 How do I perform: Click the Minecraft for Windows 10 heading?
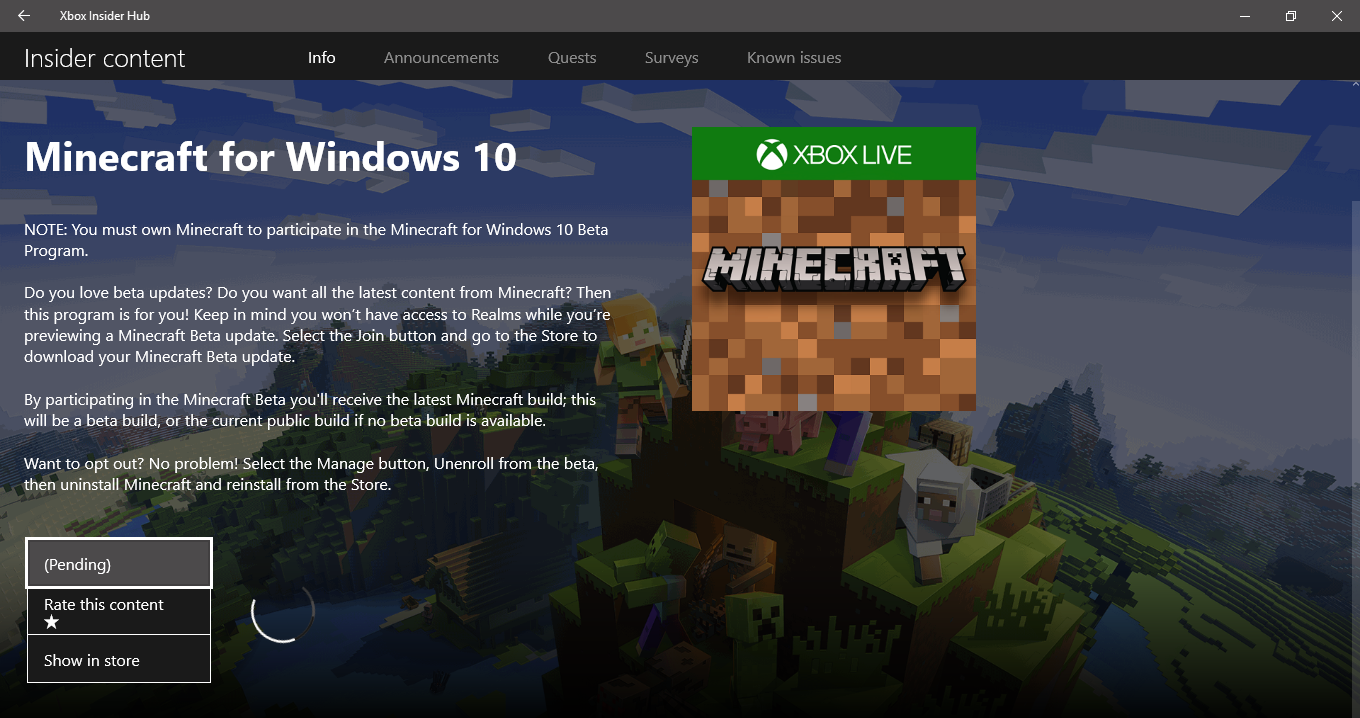[x=271, y=157]
